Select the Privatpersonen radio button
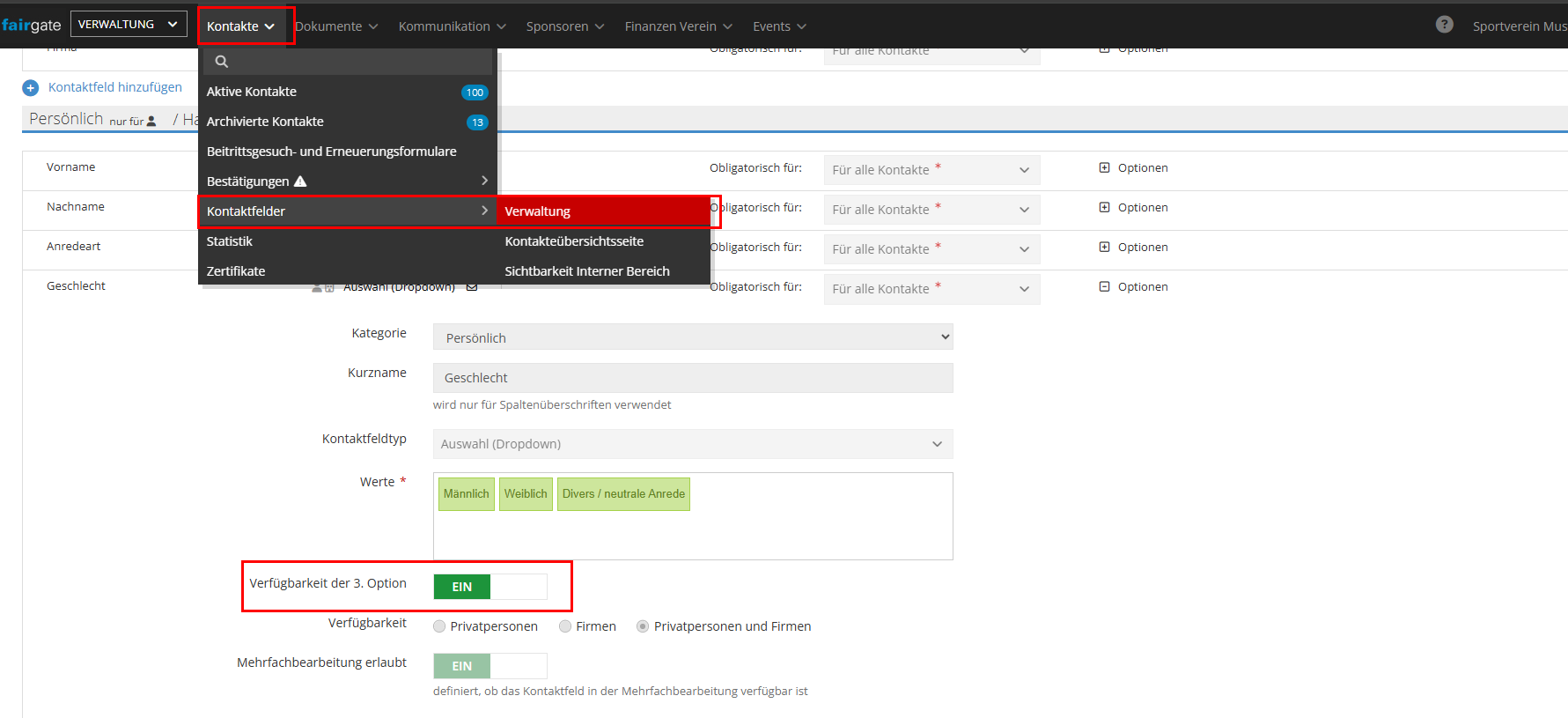Viewport: 1568px width, 718px height. (439, 626)
